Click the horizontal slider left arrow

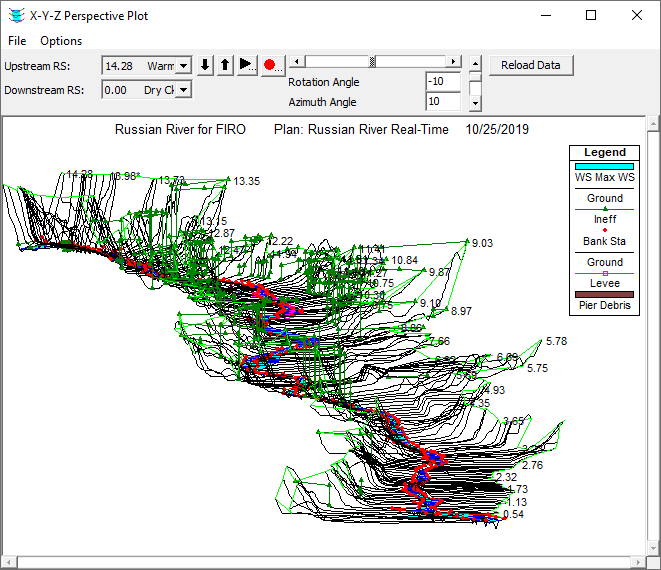tap(295, 61)
